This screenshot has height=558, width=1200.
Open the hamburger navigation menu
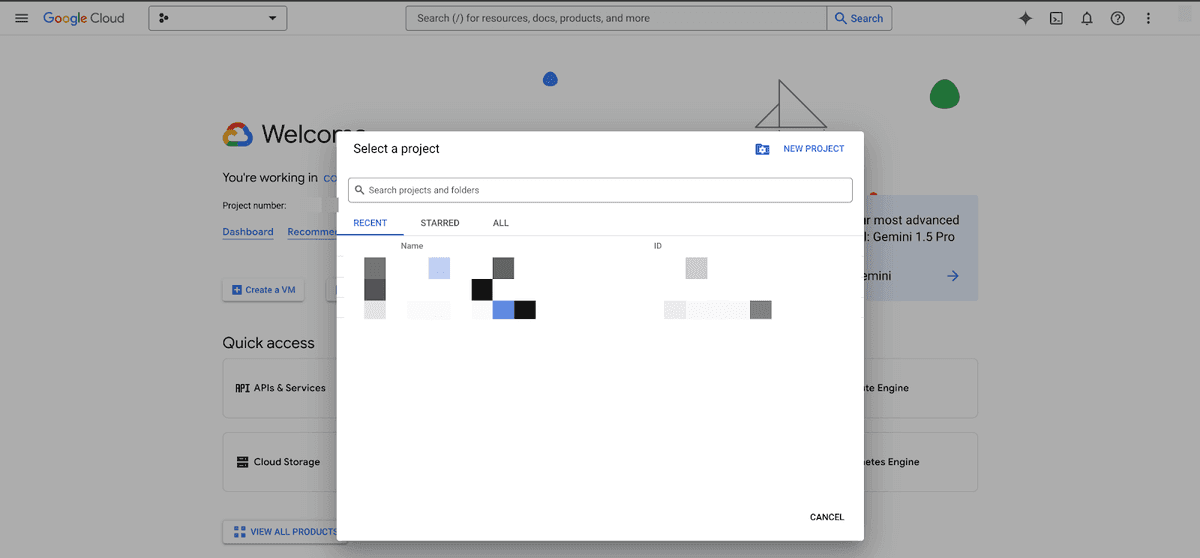(21, 18)
